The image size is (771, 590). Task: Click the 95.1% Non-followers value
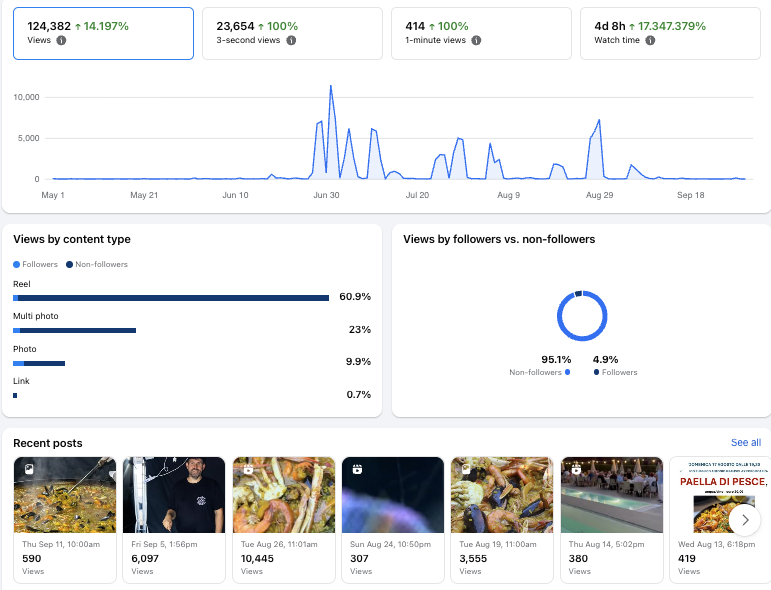coord(556,359)
